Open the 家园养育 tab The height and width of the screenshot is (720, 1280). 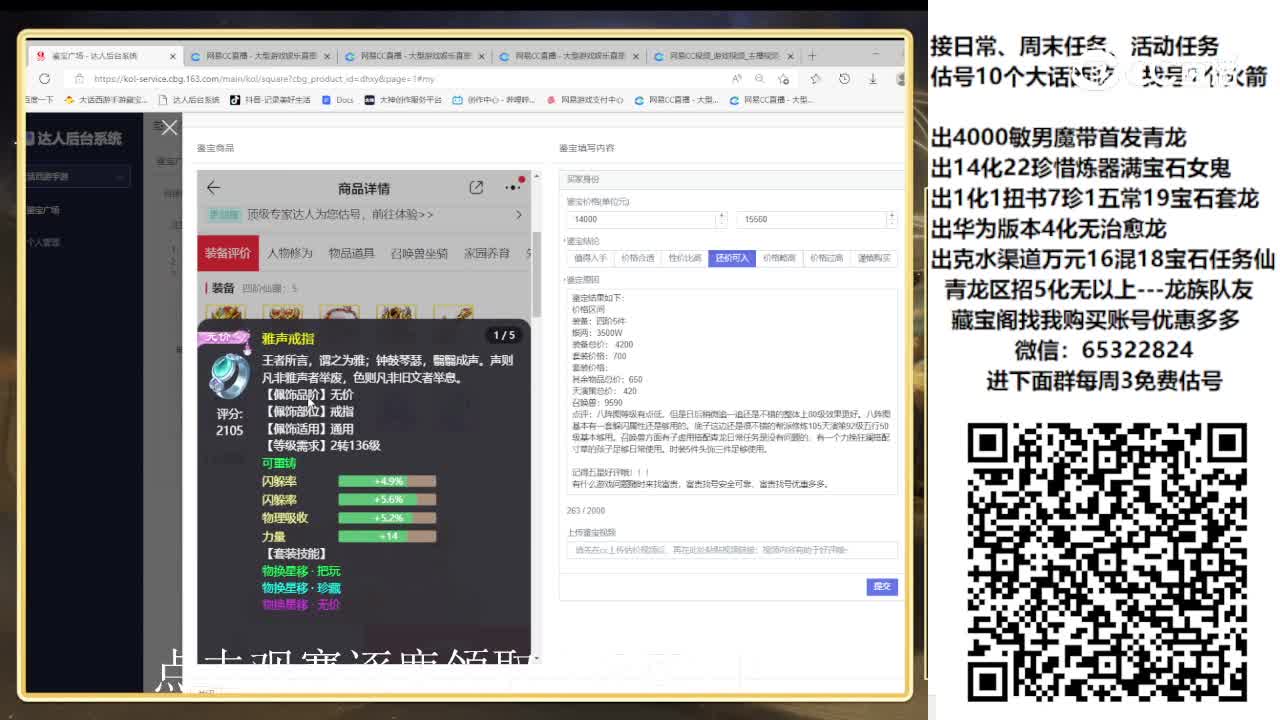pos(486,253)
